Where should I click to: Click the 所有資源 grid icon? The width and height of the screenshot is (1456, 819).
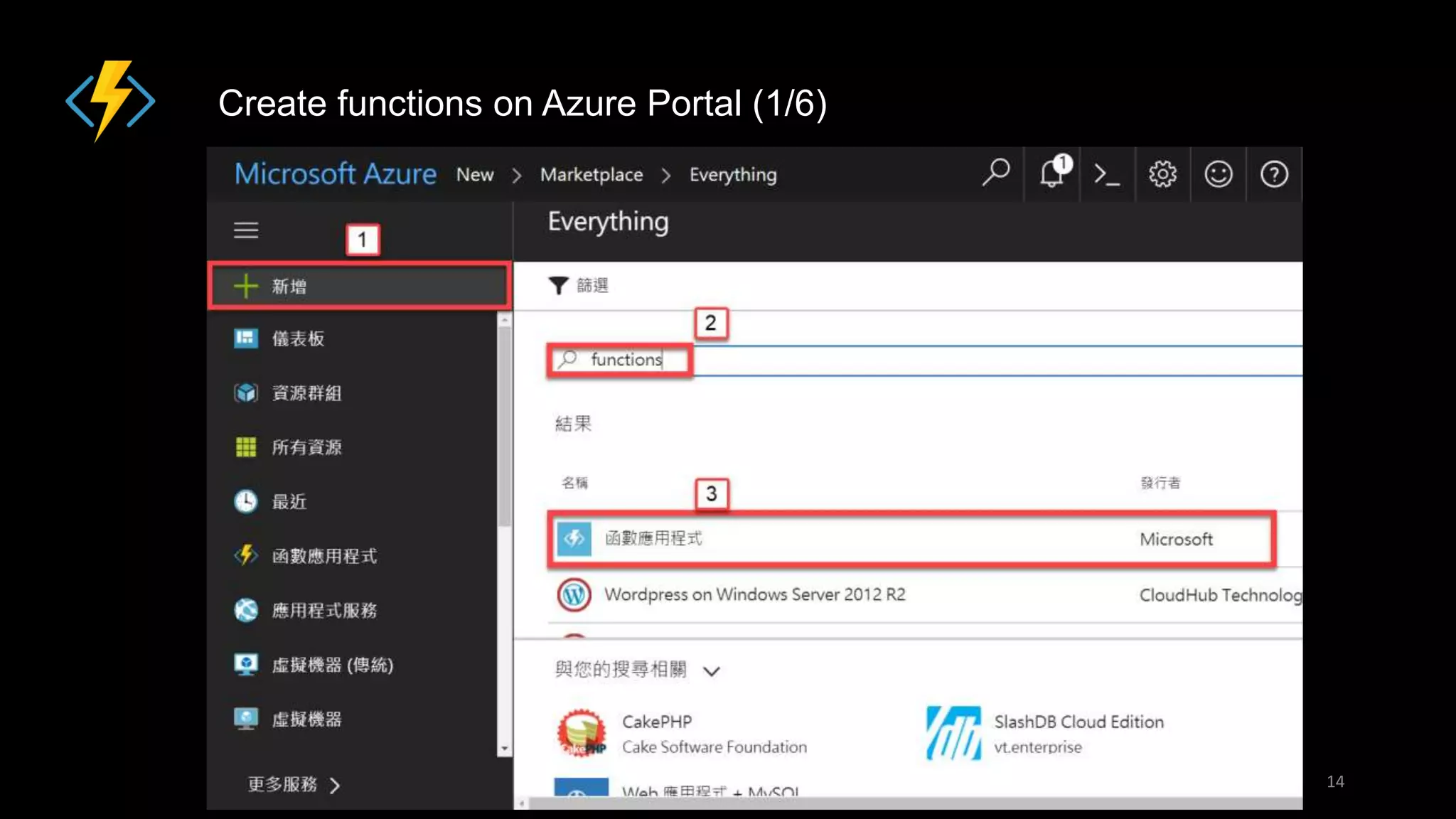pos(246,447)
